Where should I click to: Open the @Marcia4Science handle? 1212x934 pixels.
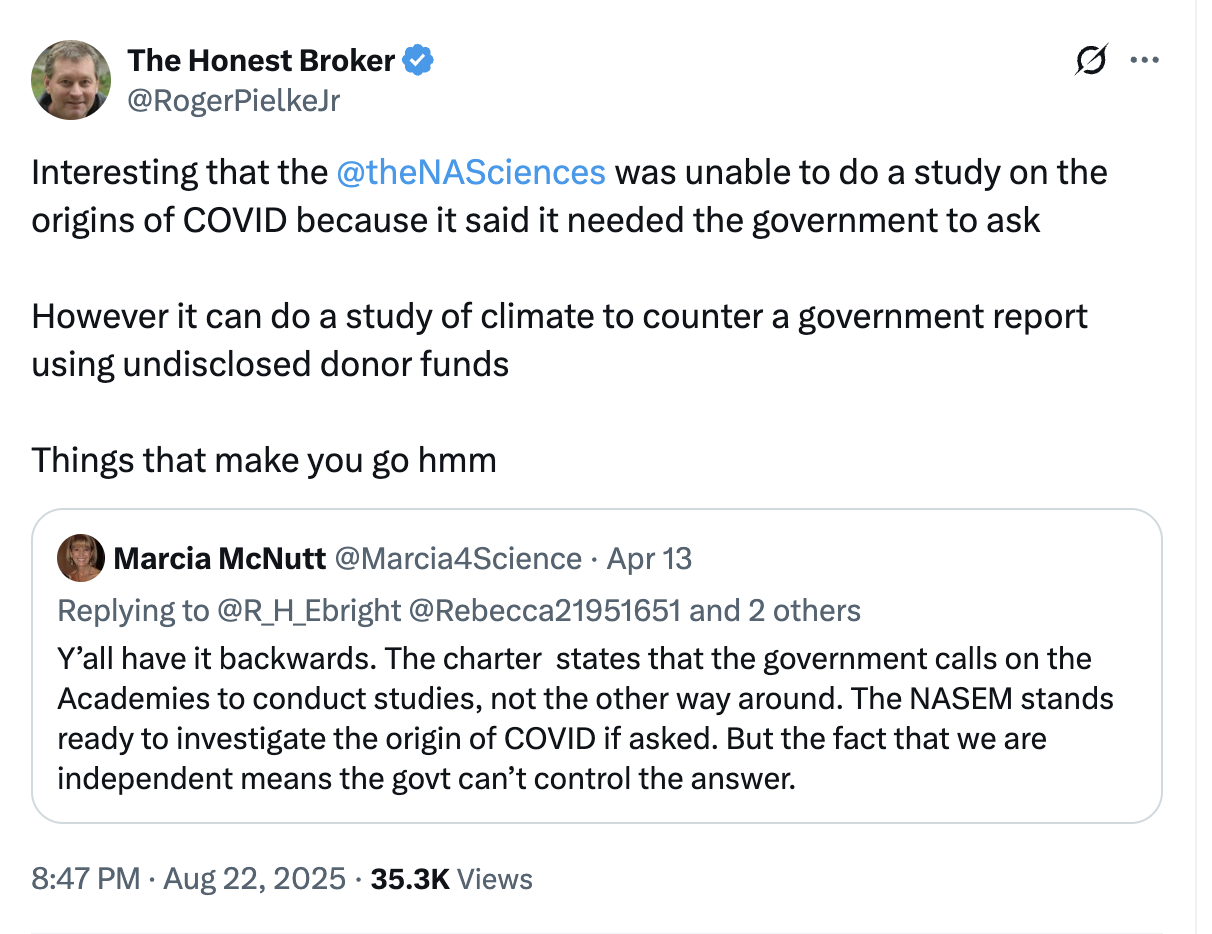pos(458,558)
